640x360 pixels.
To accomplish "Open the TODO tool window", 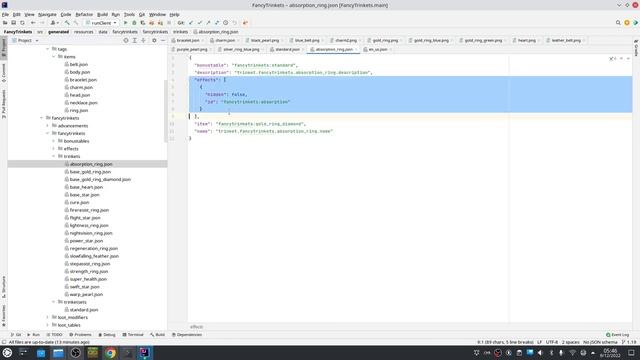I will pyautogui.click(x=54, y=335).
